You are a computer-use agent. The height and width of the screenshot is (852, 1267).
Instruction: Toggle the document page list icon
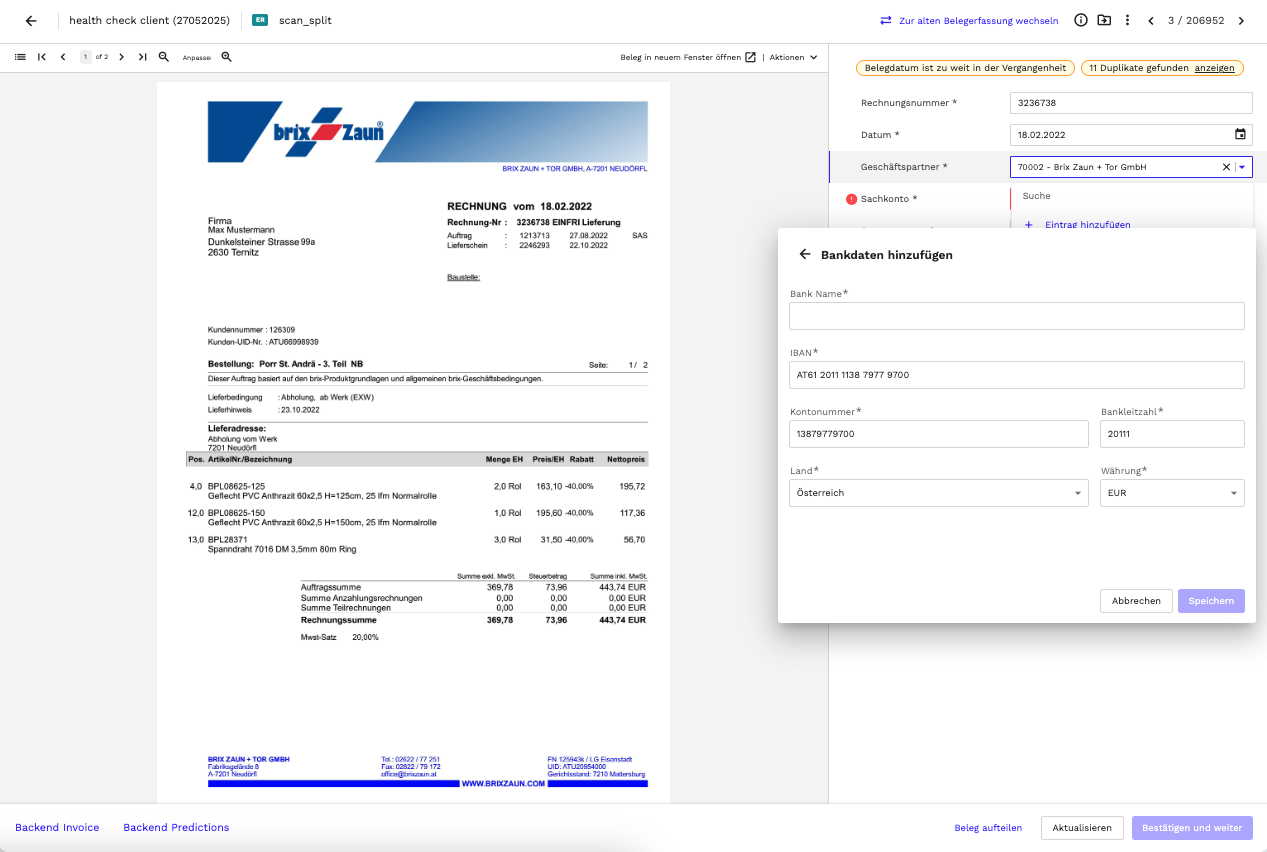point(20,57)
